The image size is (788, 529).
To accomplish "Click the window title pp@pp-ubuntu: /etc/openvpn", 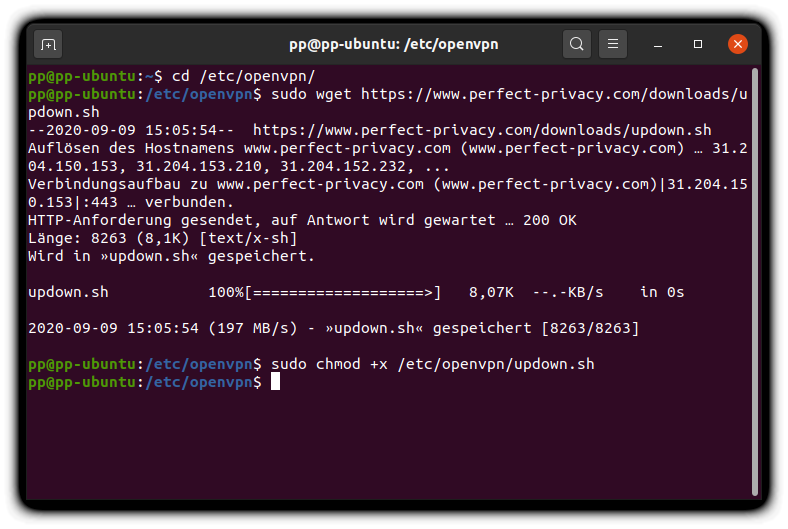I will coord(393,44).
